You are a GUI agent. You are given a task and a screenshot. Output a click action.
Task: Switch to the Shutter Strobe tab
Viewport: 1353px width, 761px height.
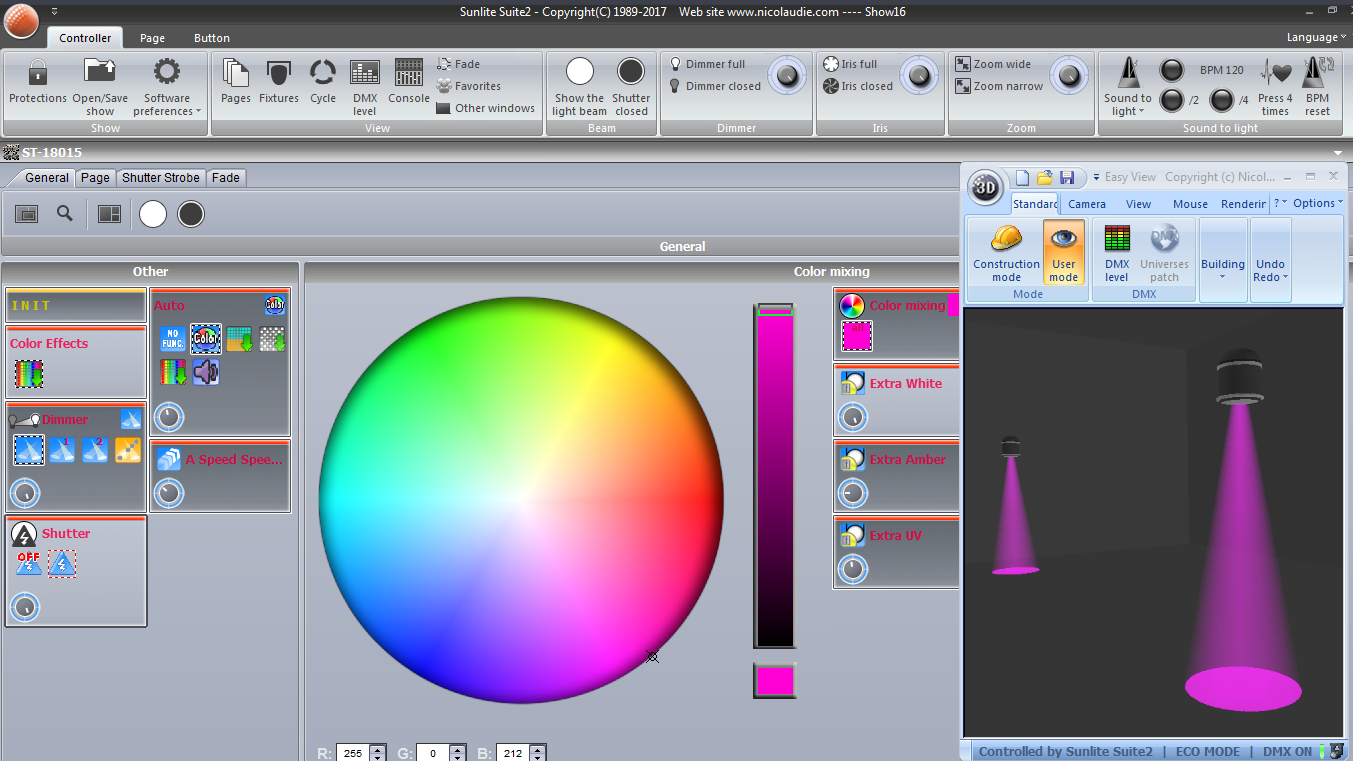tap(161, 177)
